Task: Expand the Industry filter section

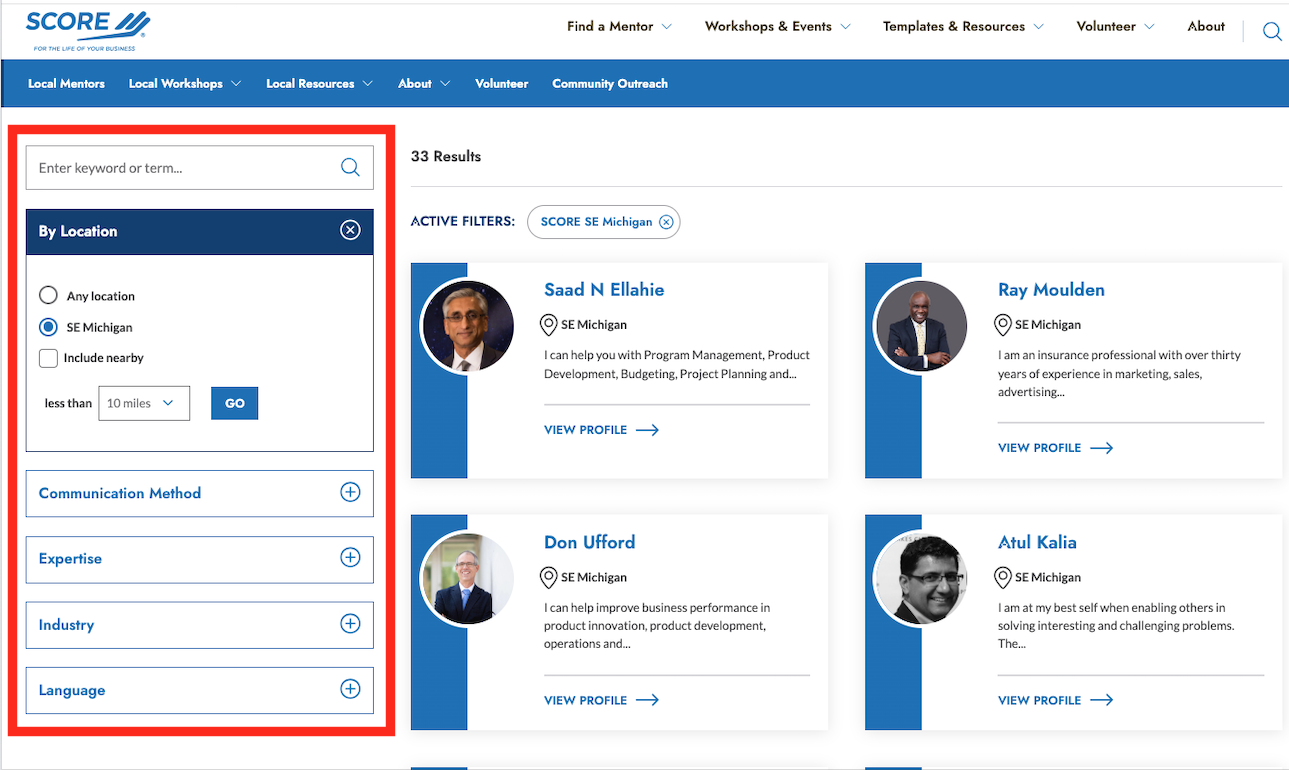Action: [199, 625]
